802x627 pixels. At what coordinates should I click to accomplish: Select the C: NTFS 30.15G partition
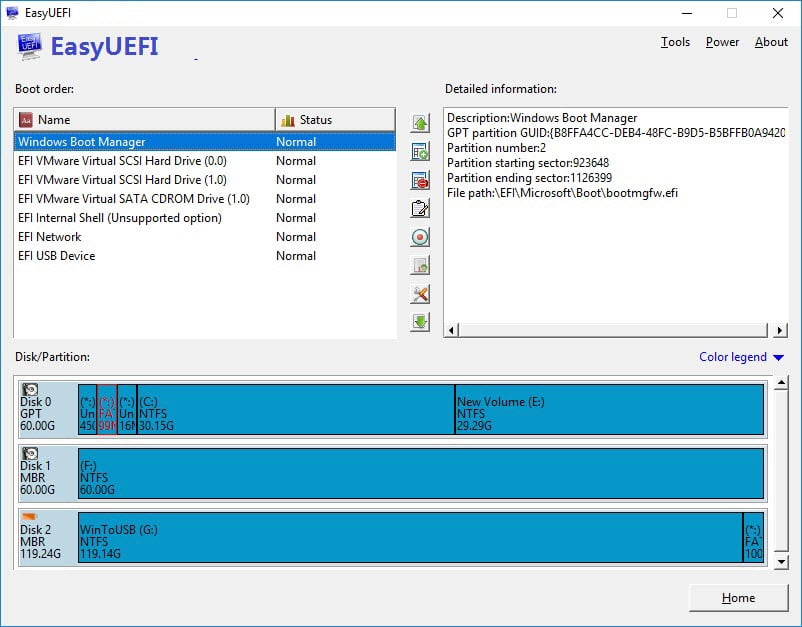[296, 410]
